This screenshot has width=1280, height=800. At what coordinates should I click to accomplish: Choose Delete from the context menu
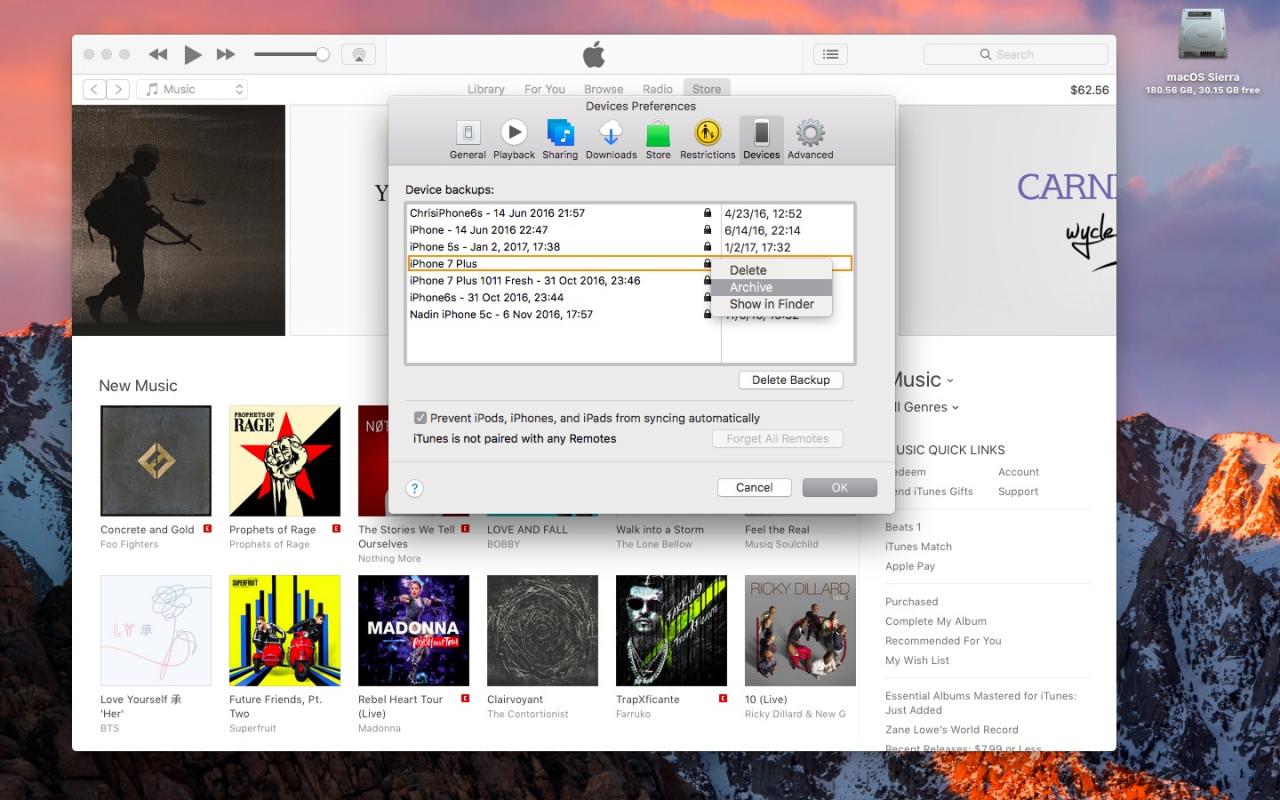771,270
